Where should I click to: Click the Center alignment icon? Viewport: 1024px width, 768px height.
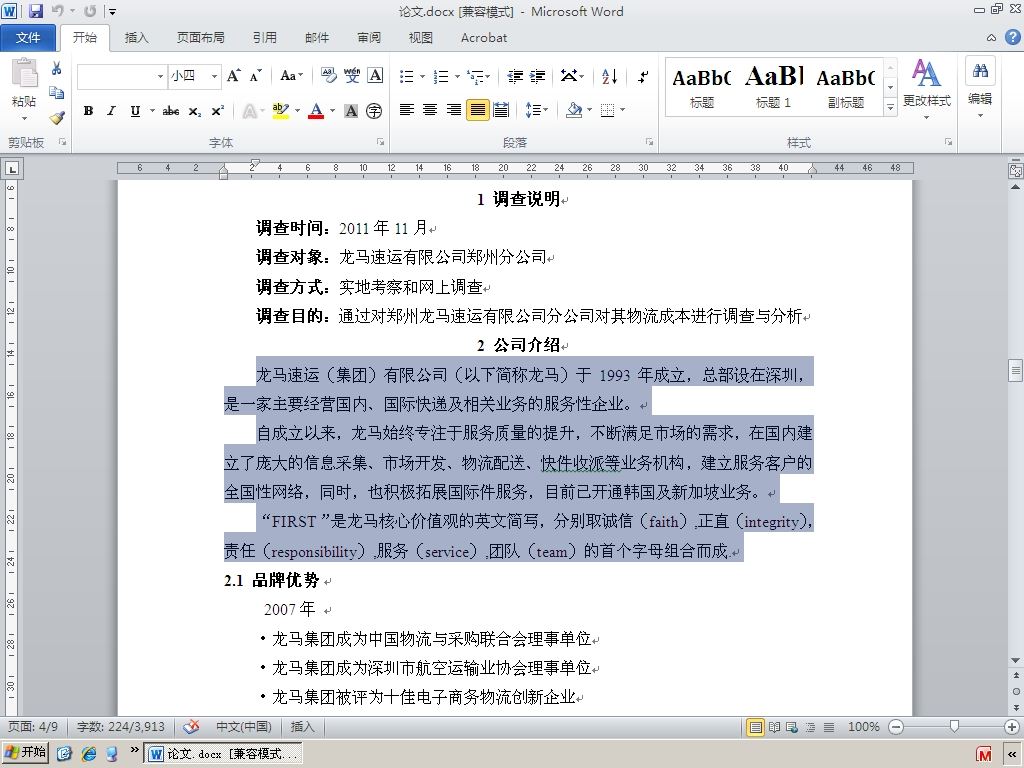click(x=430, y=110)
